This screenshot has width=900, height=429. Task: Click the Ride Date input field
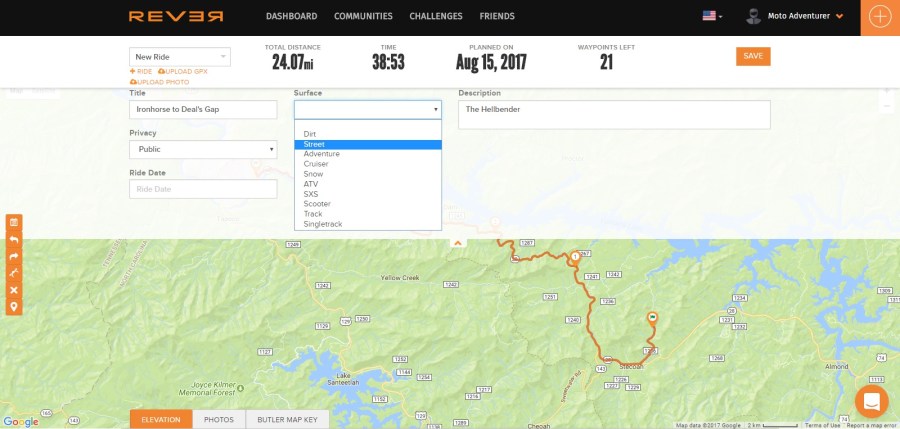pyautogui.click(x=203, y=189)
